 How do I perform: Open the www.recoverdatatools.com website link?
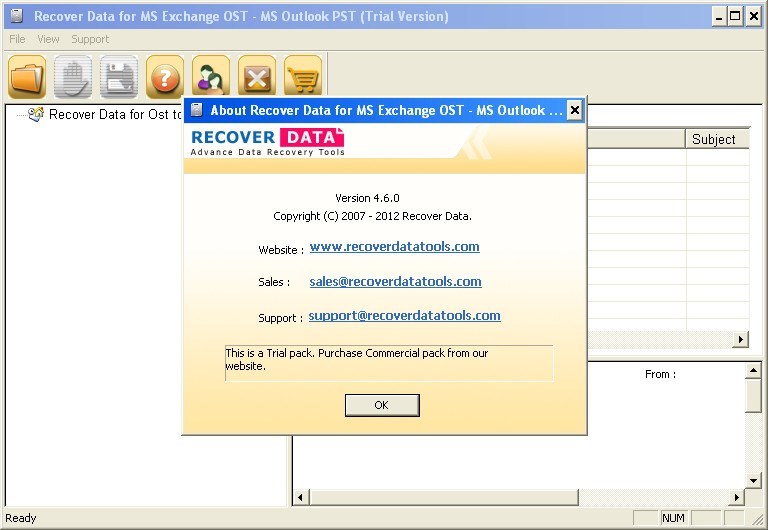[394, 246]
